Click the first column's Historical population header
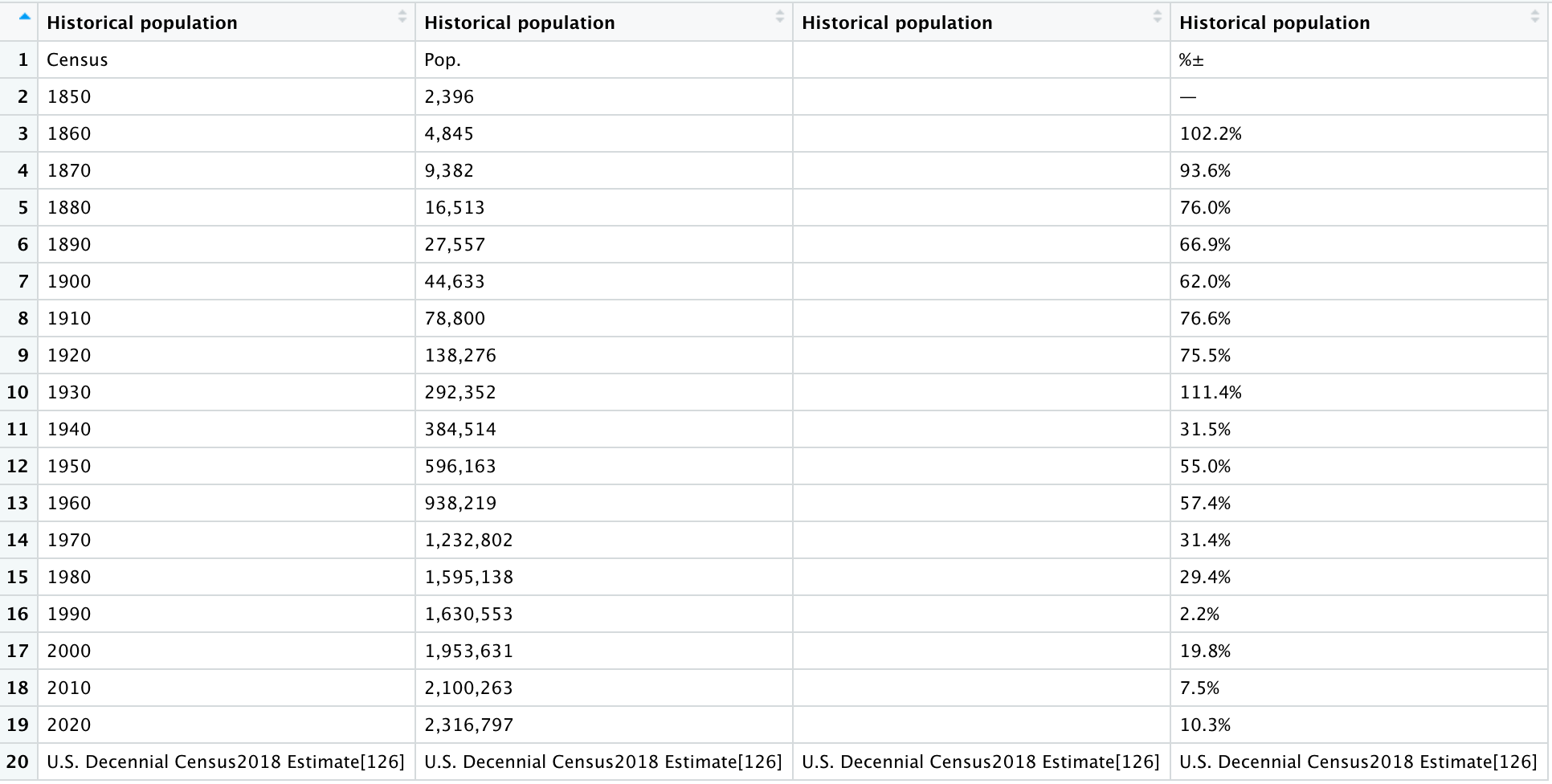Image resolution: width=1552 pixels, height=784 pixels. [142, 22]
